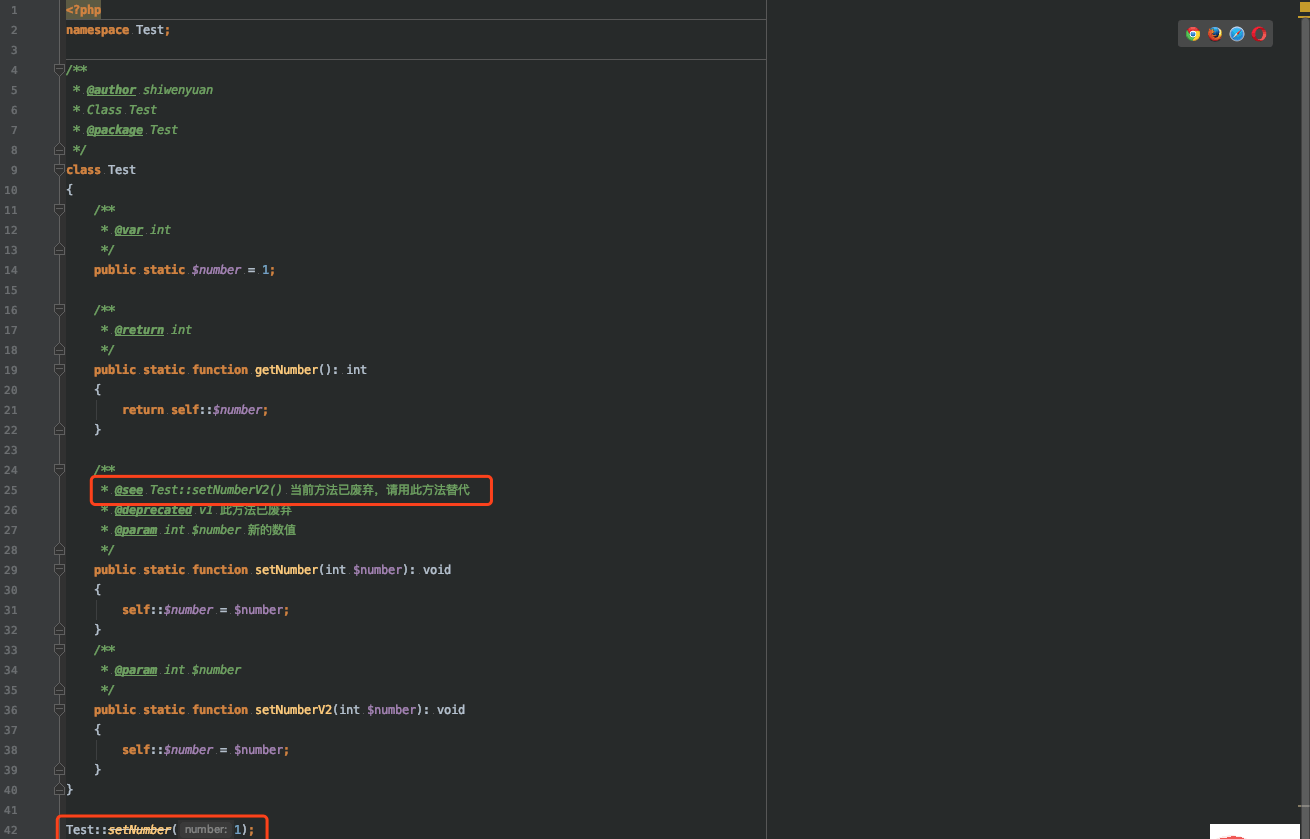Click the fold end marker at line 8

[60, 150]
